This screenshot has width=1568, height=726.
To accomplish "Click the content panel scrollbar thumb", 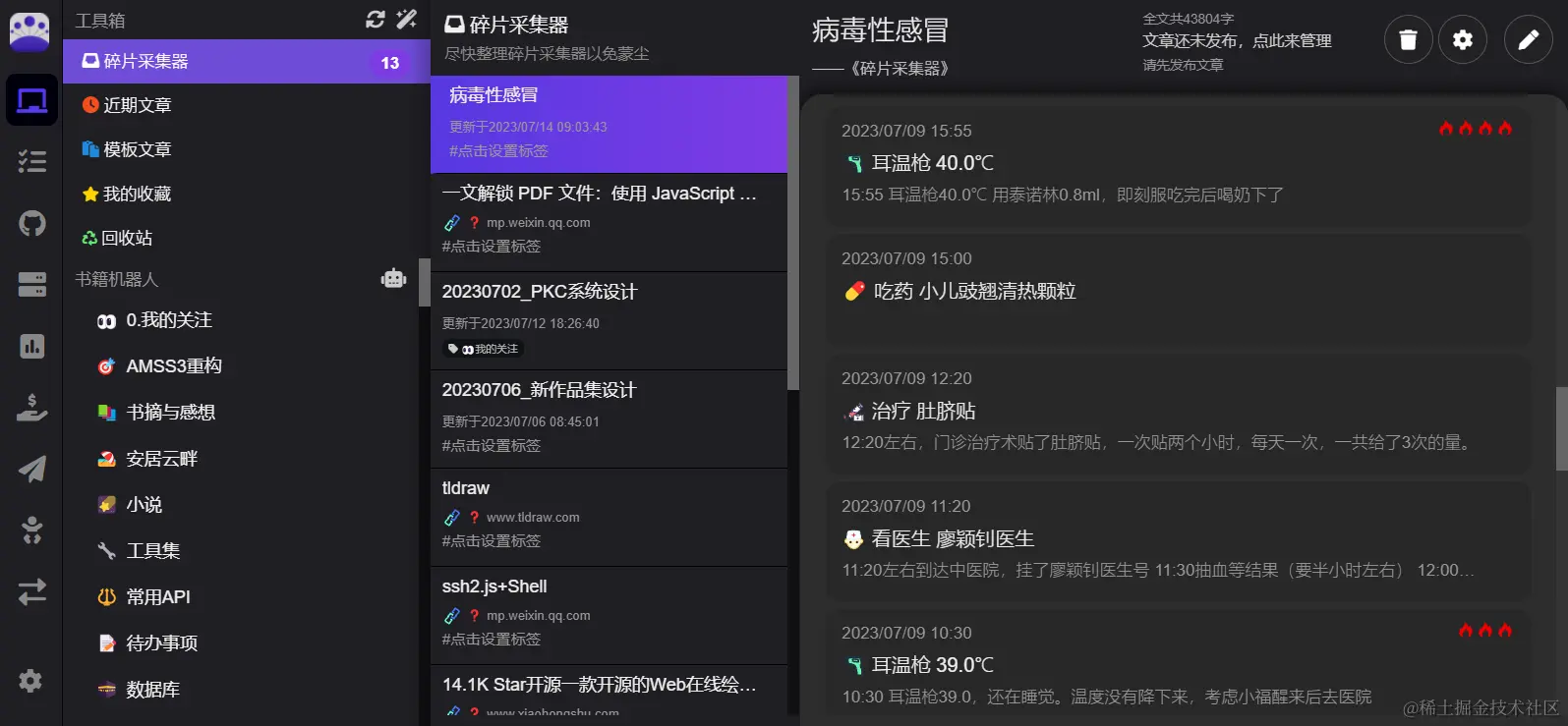I will [x=1561, y=428].
